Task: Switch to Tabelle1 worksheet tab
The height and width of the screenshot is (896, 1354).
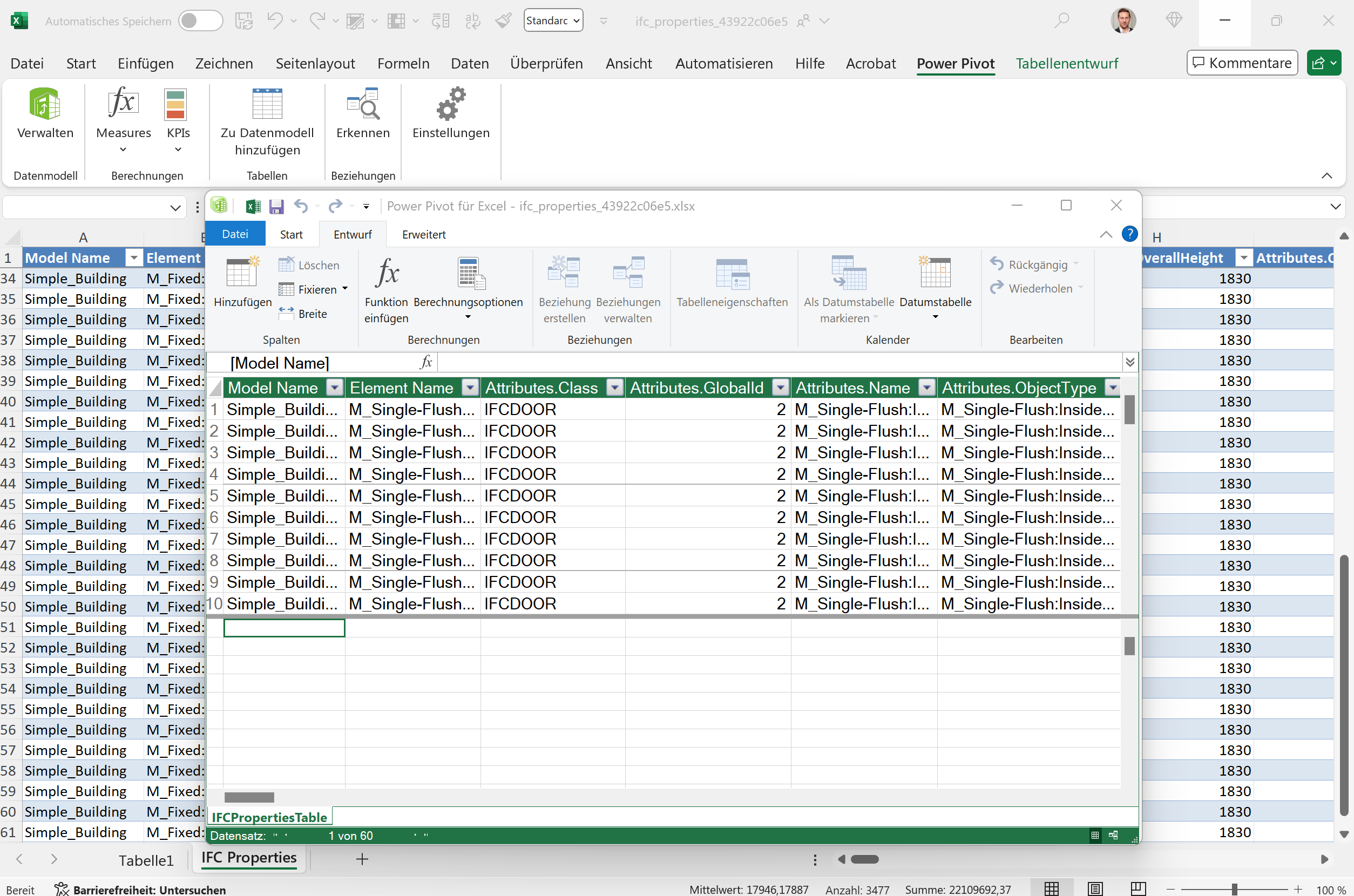Action: (146, 860)
